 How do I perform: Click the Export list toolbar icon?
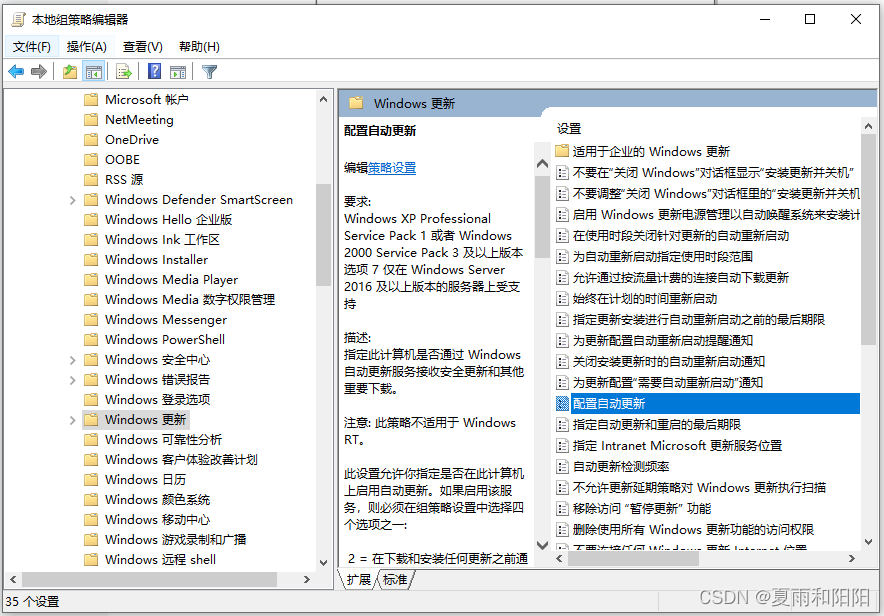[x=123, y=72]
